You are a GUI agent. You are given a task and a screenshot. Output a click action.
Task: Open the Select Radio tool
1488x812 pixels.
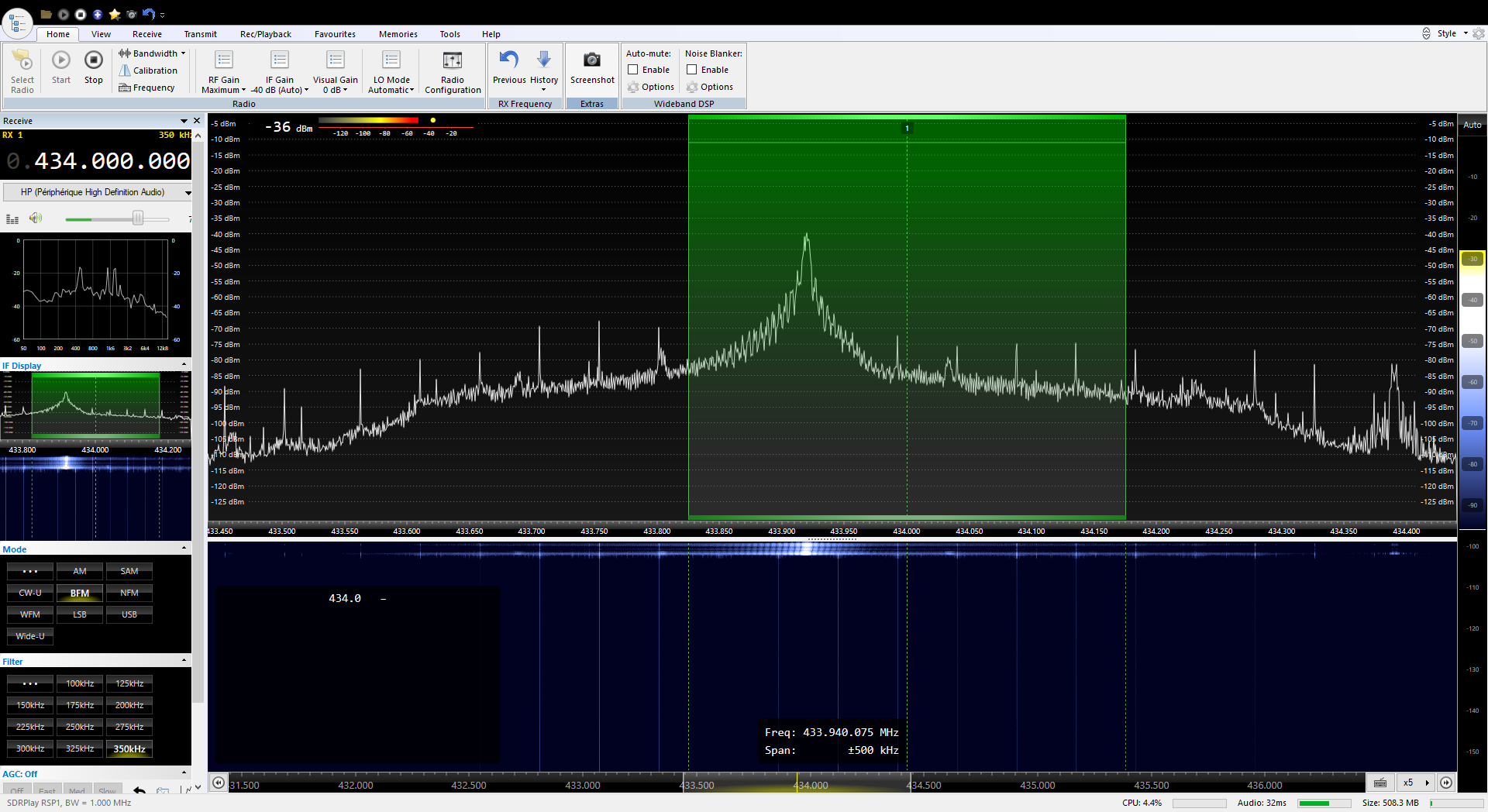tap(22, 60)
